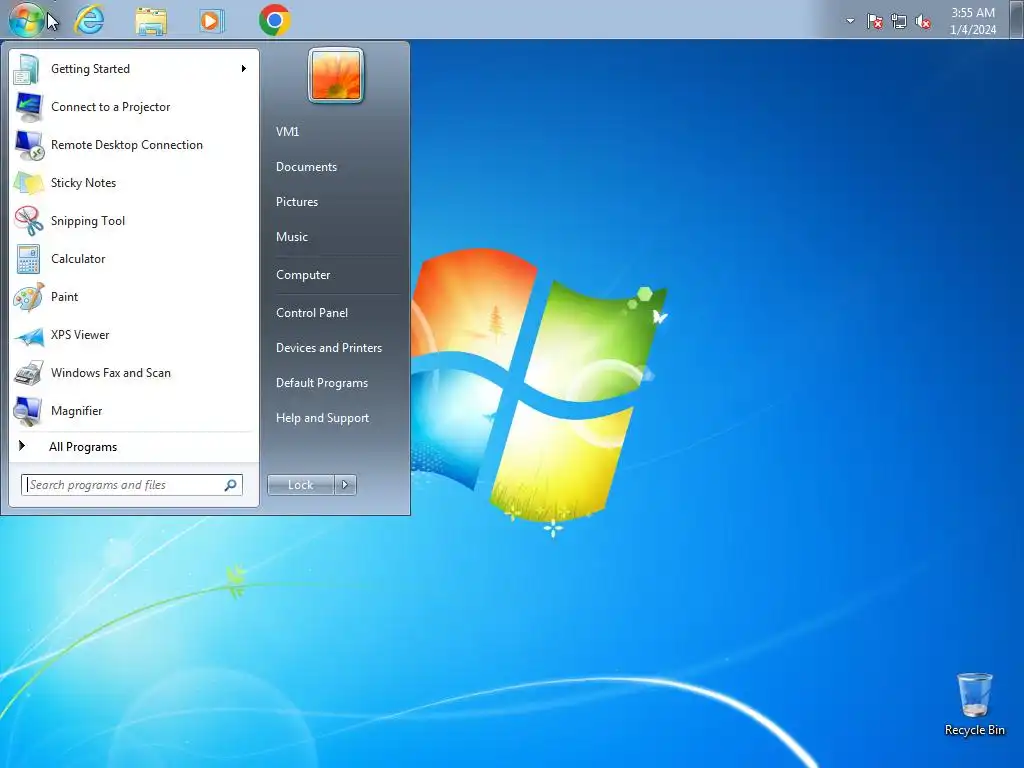This screenshot has width=1024, height=768.
Task: Click the Paint palette icon
Action: click(29, 296)
